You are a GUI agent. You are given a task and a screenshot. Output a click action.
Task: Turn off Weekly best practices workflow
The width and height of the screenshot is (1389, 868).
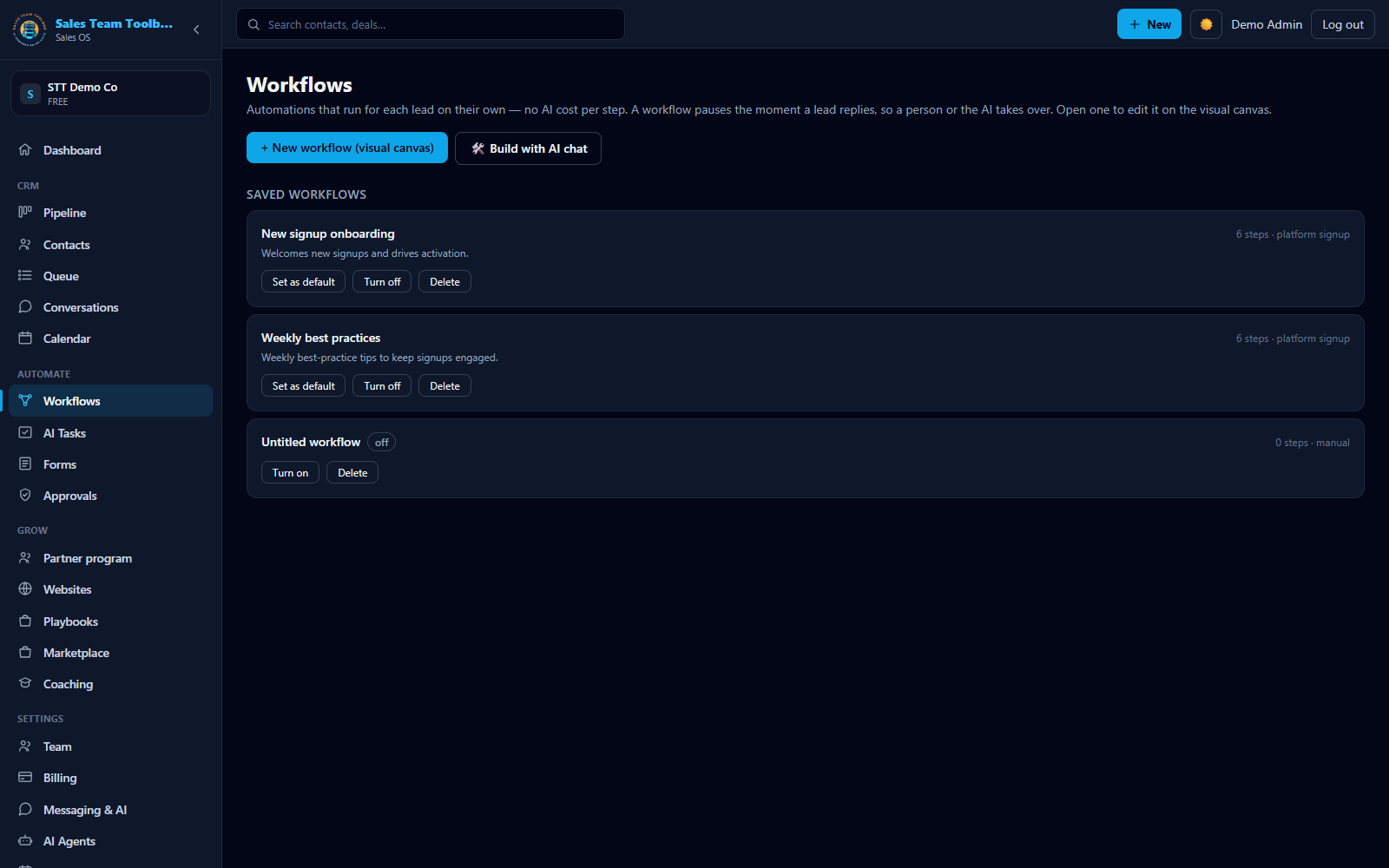382,385
